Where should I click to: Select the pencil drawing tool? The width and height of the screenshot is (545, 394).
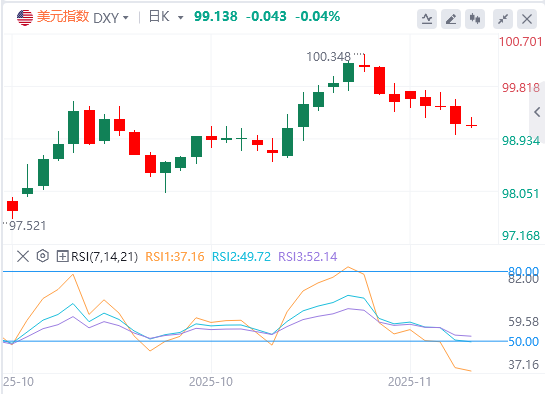(x=451, y=19)
